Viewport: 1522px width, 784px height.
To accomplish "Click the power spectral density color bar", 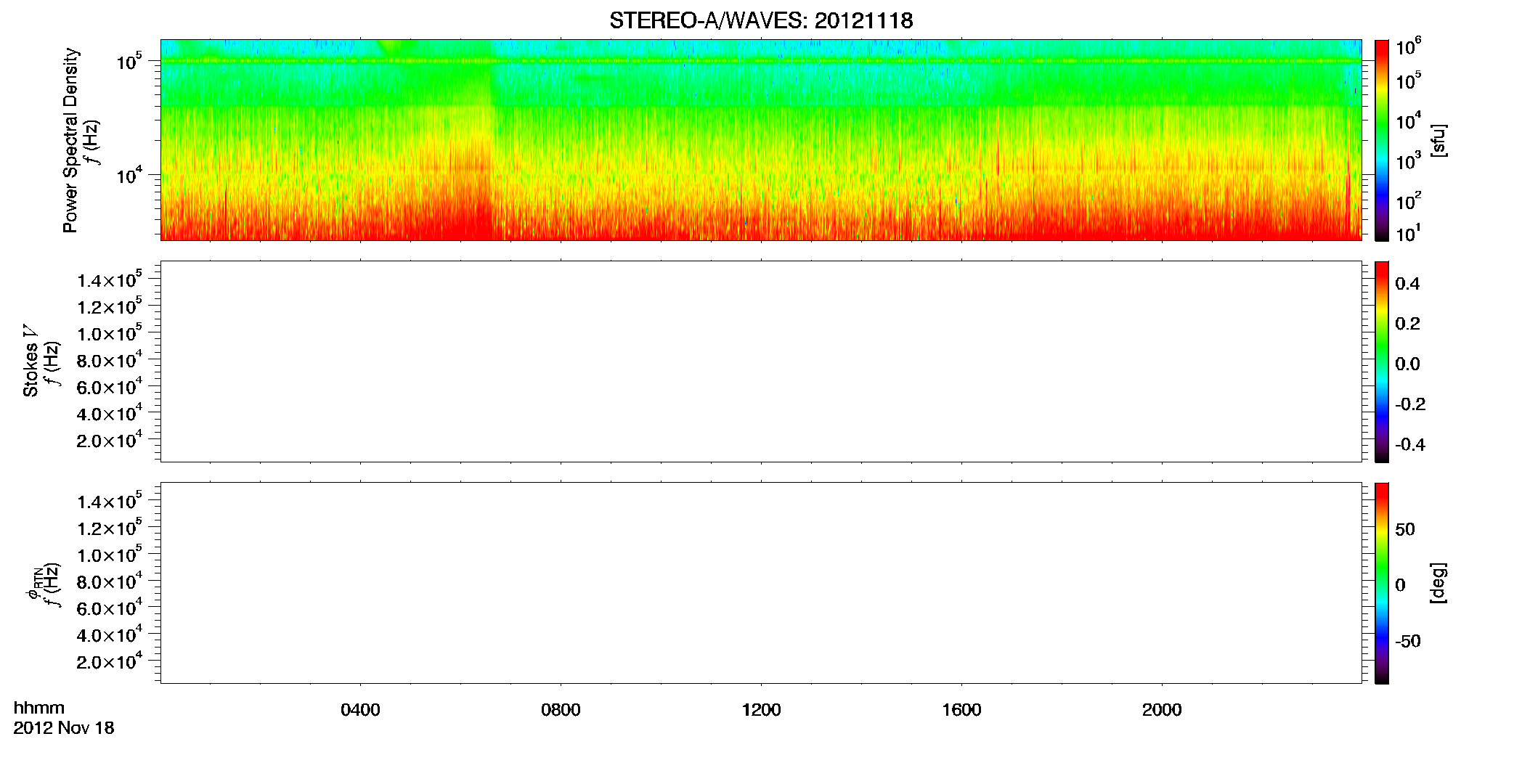I will coord(1382,140).
